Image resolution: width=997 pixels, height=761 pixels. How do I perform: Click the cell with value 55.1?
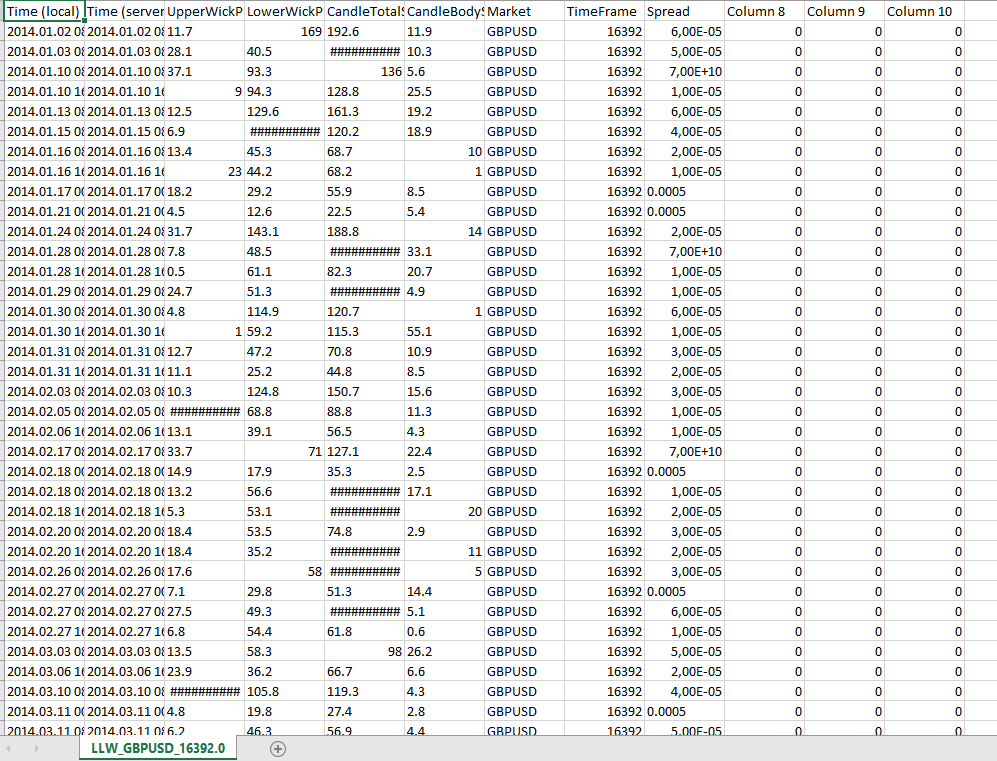pos(445,332)
